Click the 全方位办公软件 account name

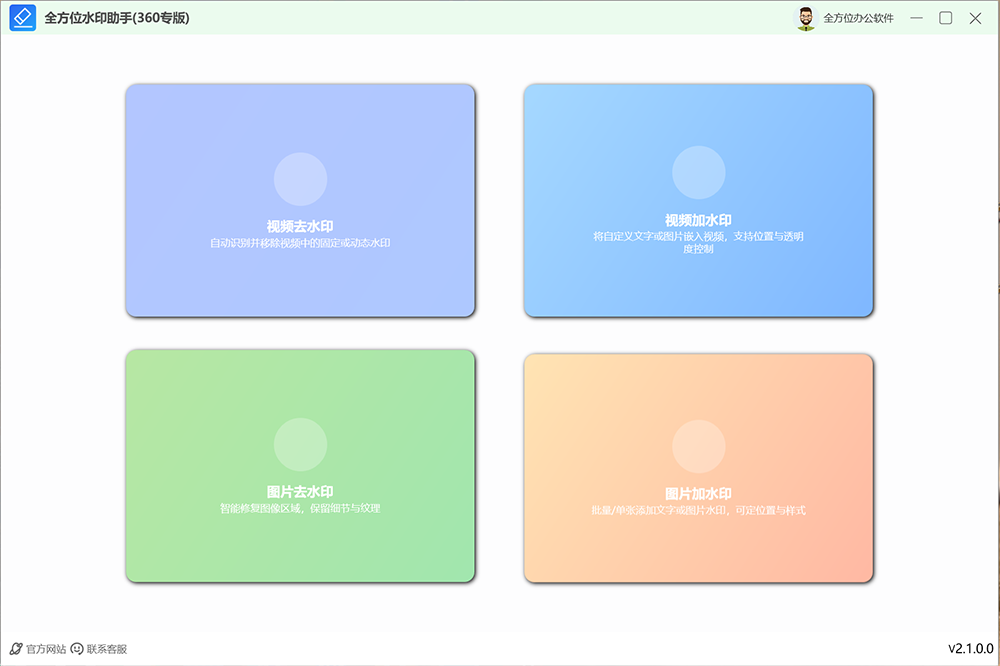click(858, 18)
